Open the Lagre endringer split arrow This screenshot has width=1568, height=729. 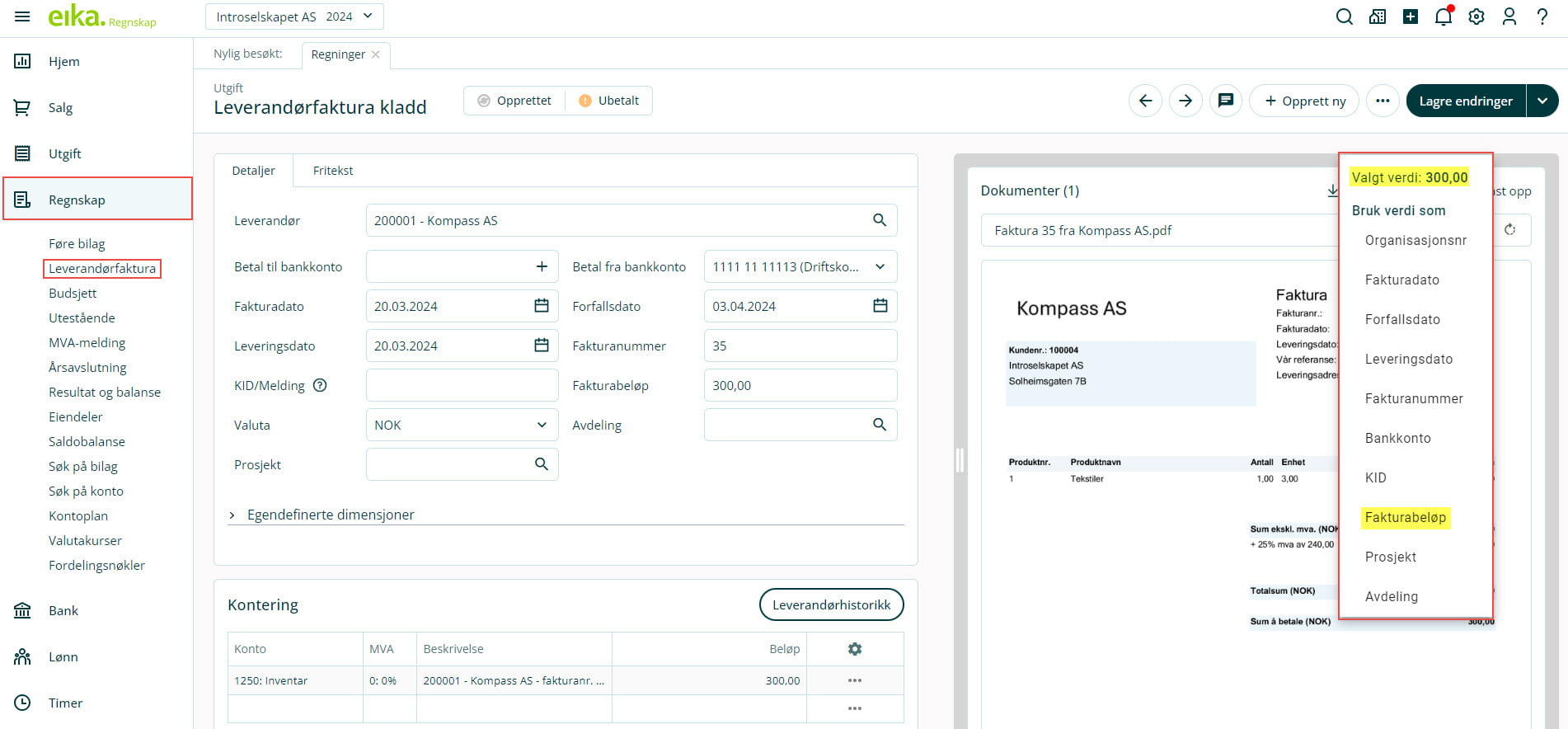point(1542,101)
